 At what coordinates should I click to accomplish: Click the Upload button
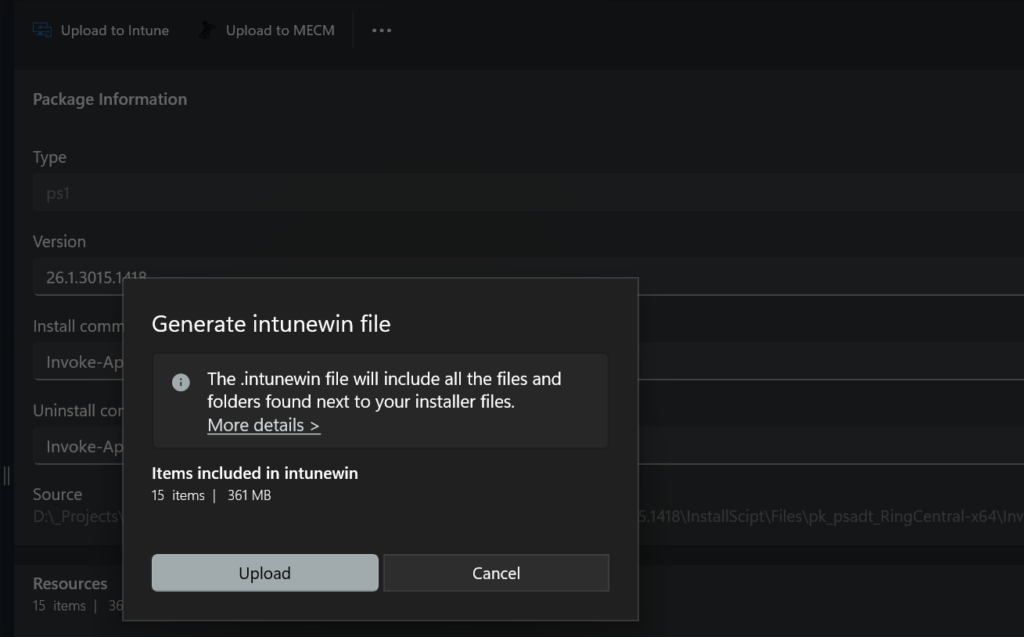264,572
